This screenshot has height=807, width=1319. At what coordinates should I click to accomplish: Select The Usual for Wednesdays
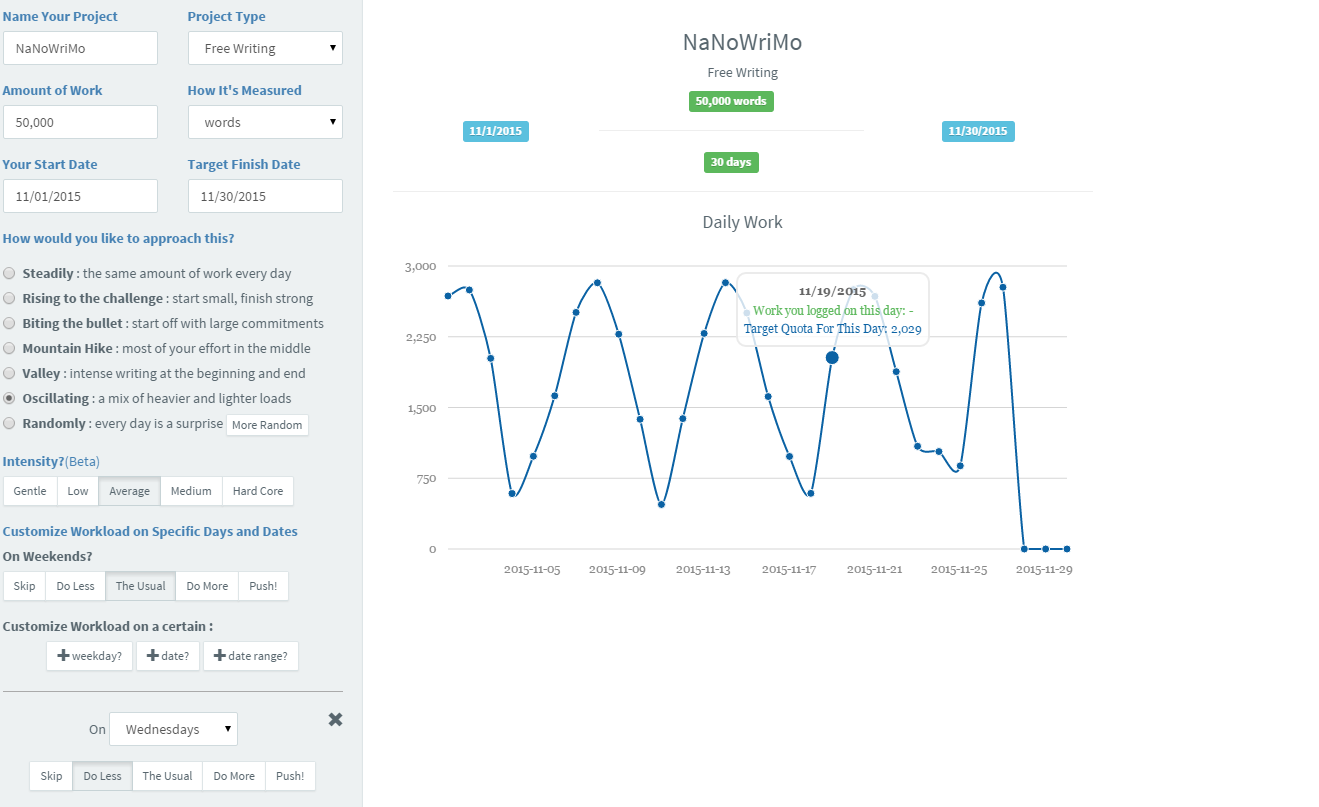tap(167, 776)
